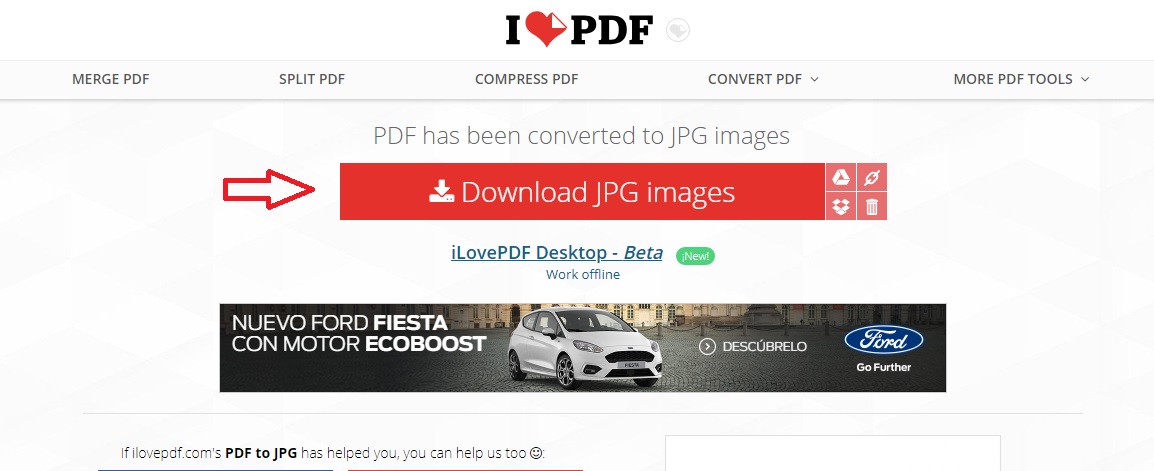Delete the files with the trash icon
The height and width of the screenshot is (471, 1154).
click(x=872, y=206)
